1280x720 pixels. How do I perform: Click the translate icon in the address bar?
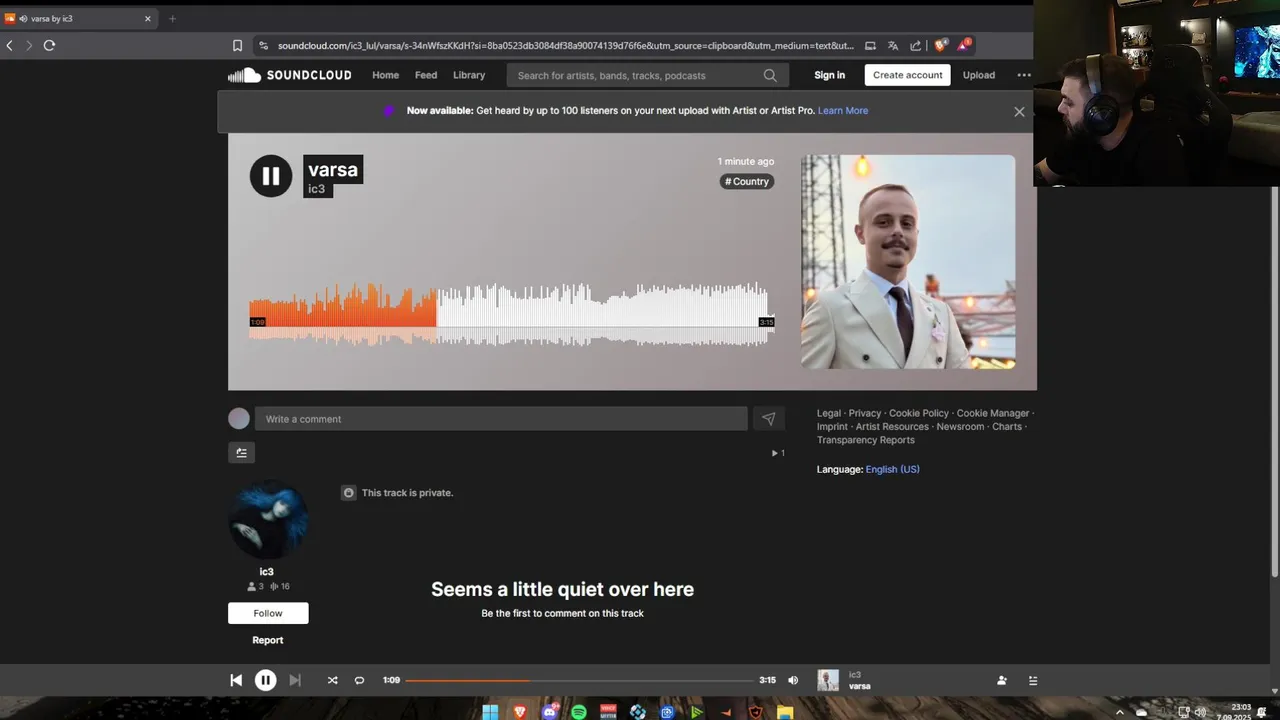pos(893,45)
